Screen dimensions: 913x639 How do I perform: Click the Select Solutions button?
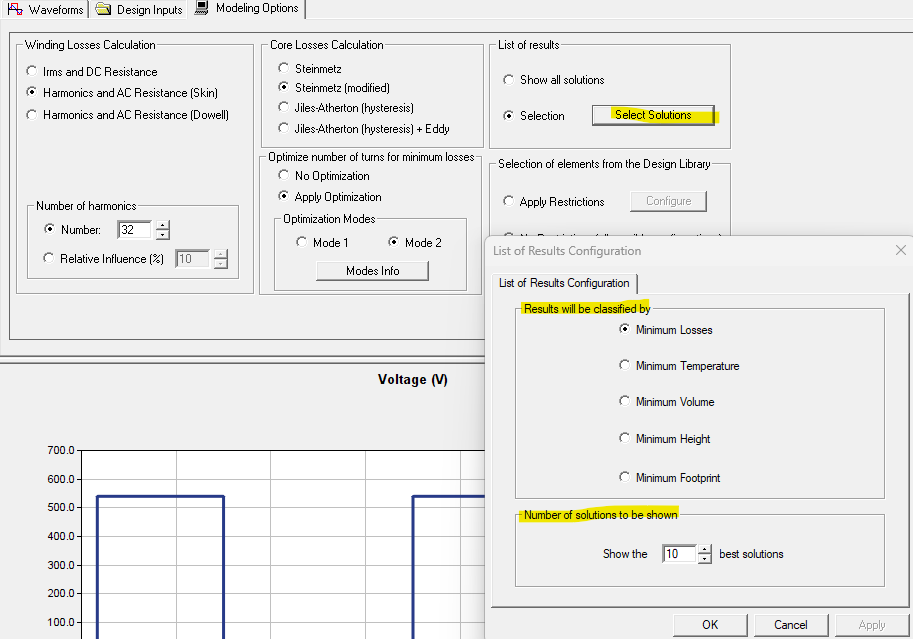651,115
